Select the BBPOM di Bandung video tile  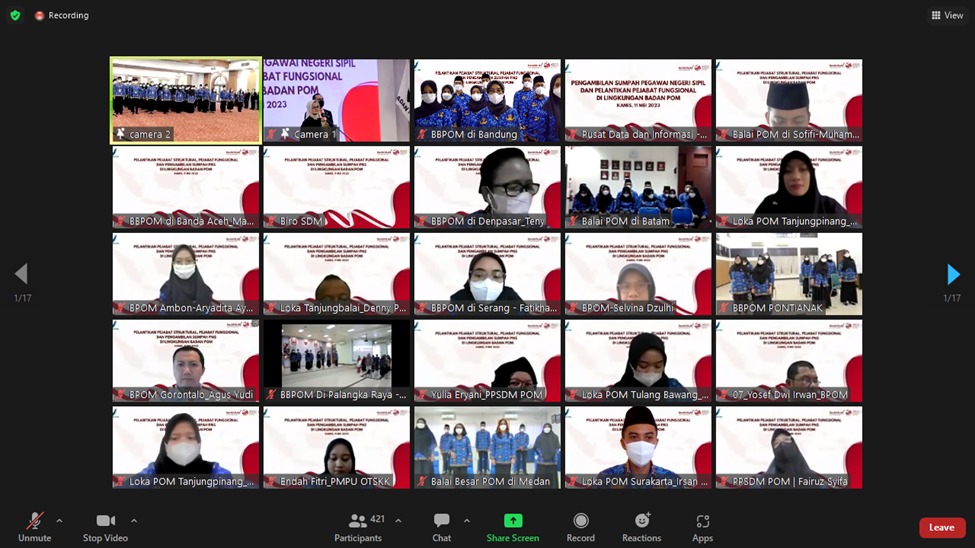click(x=487, y=101)
